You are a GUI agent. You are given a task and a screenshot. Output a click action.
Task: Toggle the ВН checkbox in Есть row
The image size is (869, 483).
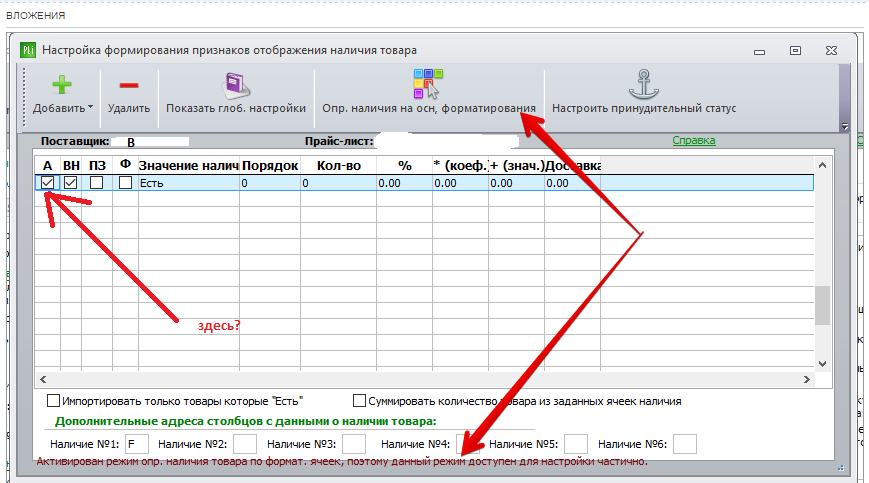pyautogui.click(x=70, y=182)
